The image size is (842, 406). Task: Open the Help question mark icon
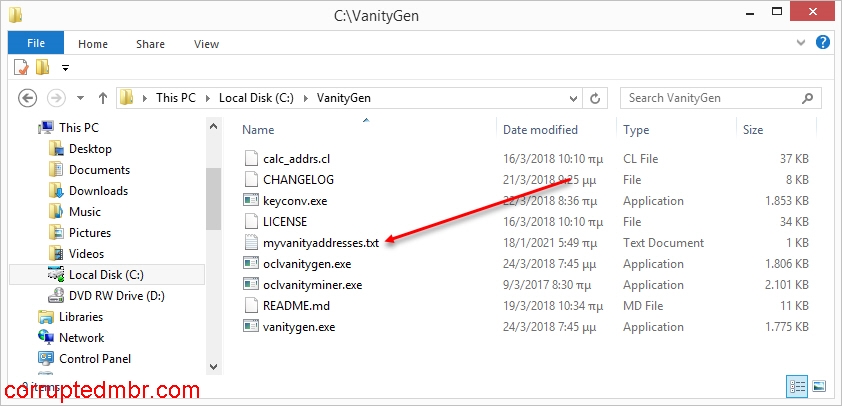coord(822,43)
